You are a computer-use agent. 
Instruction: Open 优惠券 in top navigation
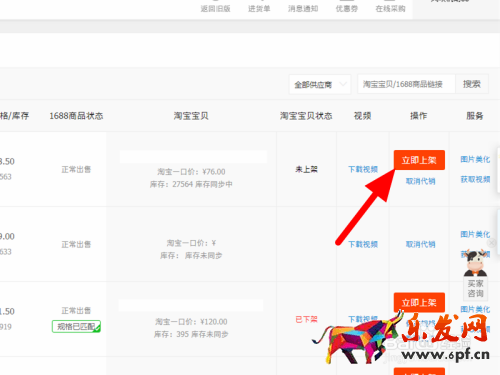pos(347,9)
